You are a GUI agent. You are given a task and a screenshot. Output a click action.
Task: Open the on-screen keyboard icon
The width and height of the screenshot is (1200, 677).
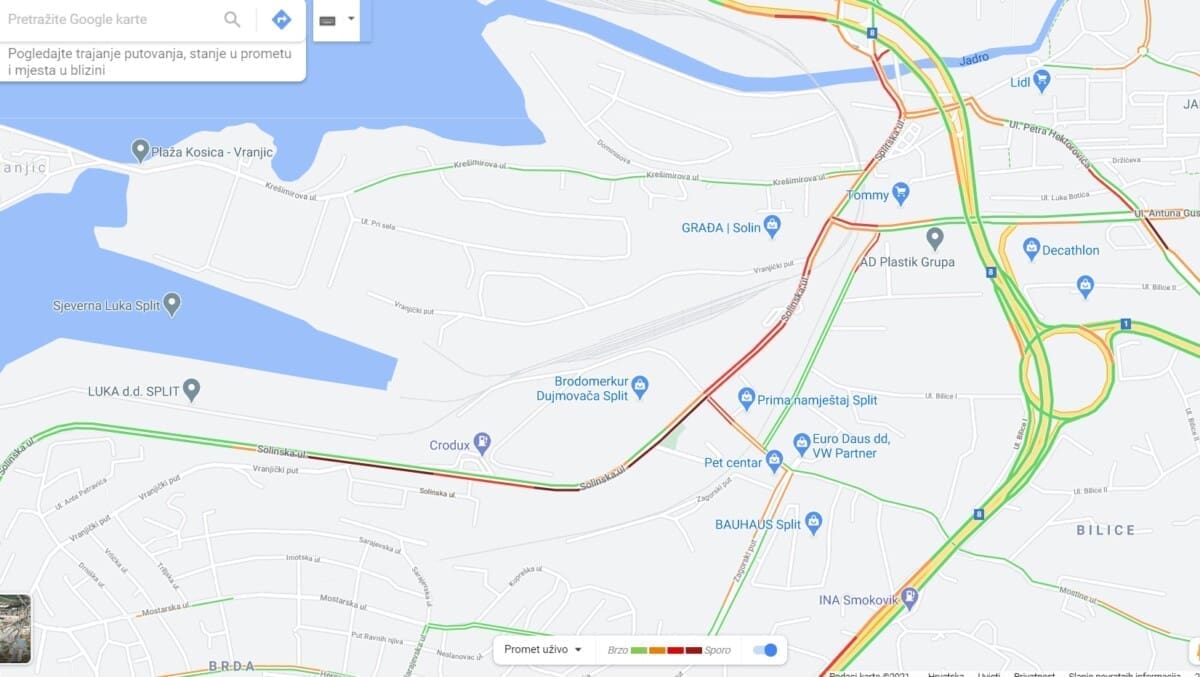coord(327,20)
